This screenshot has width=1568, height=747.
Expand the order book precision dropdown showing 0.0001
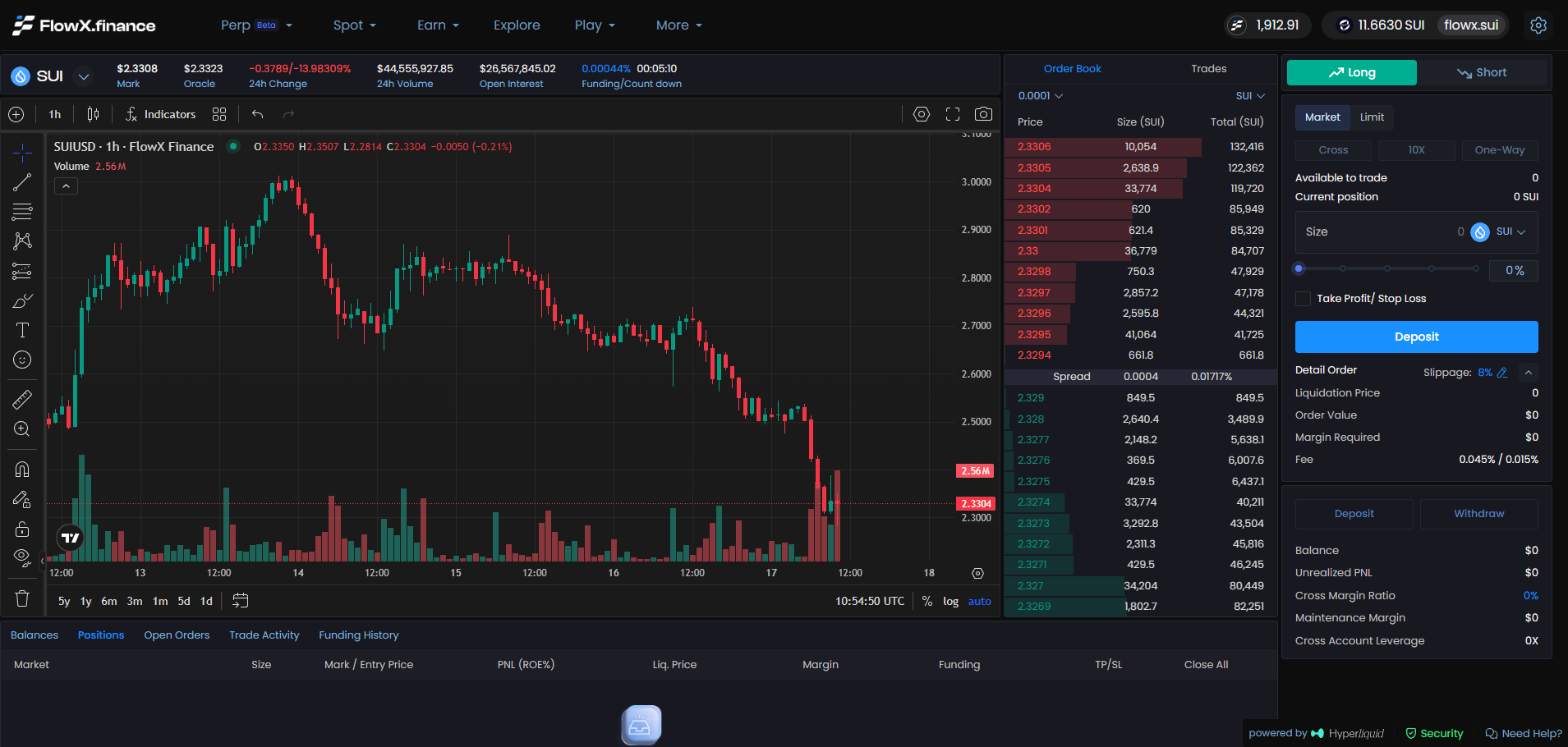point(1040,95)
